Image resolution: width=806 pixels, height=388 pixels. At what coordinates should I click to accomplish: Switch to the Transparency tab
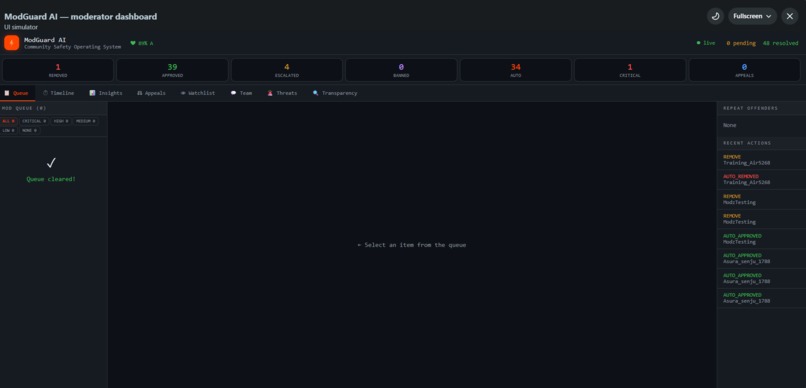335,93
